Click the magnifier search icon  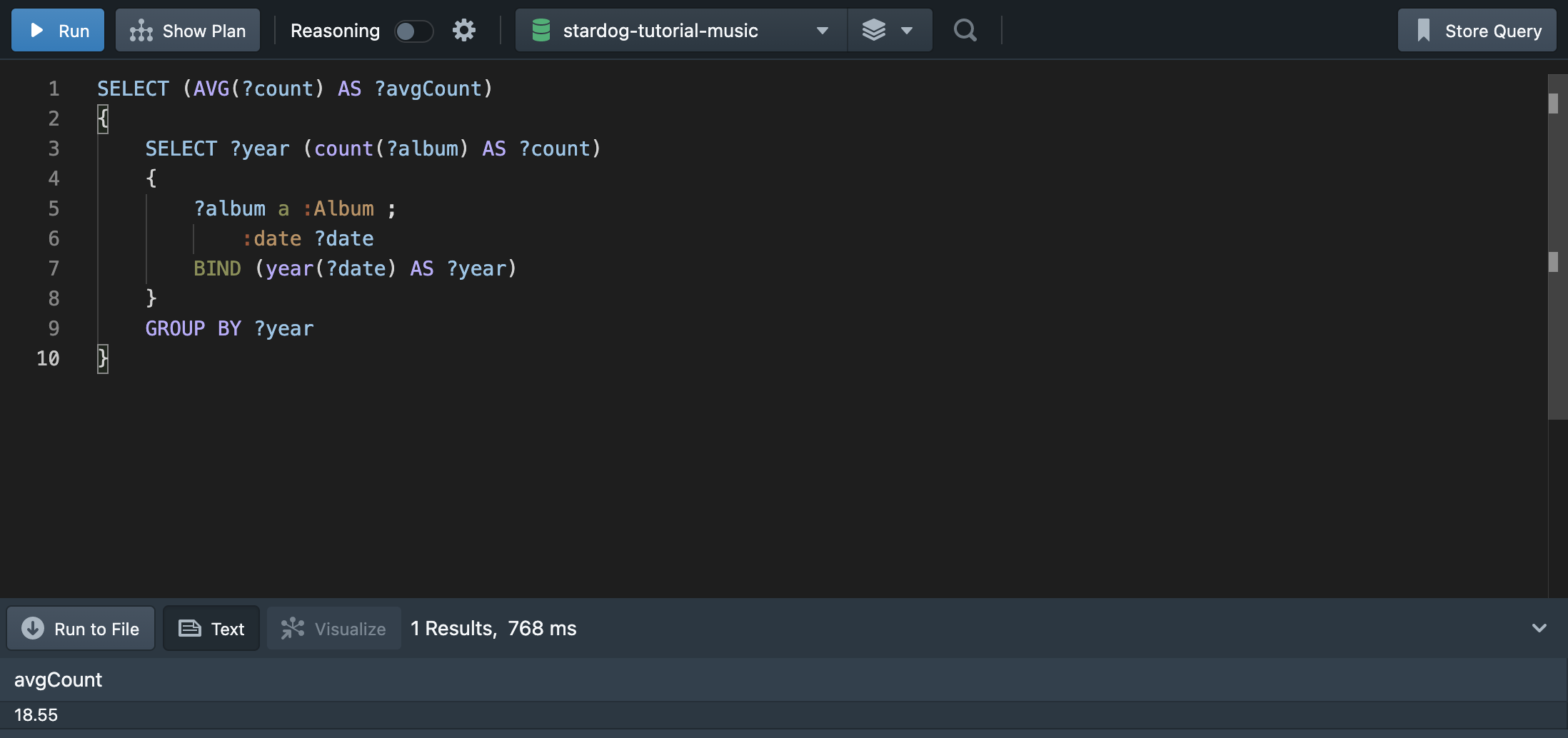[x=965, y=30]
